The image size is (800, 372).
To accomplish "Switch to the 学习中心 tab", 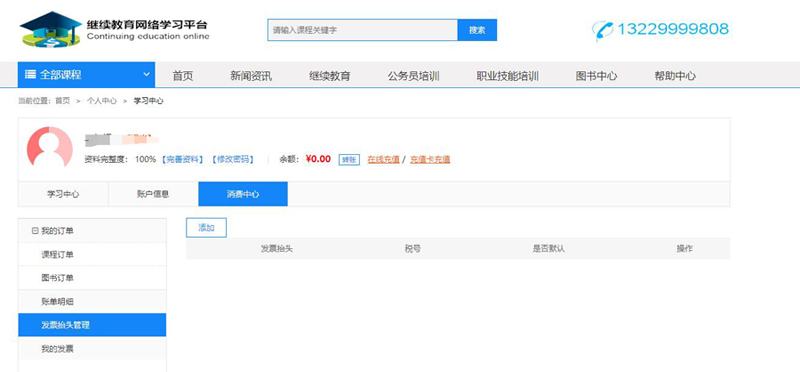I will tap(63, 194).
